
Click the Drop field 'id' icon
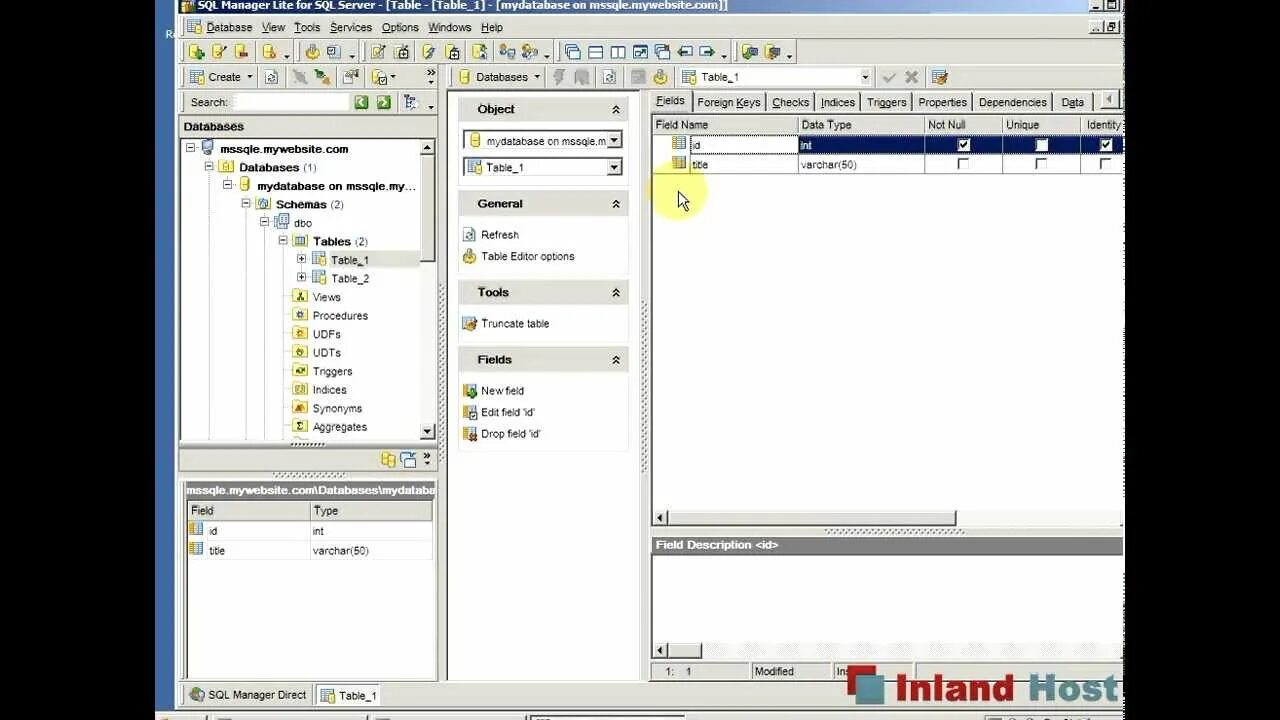coord(469,434)
